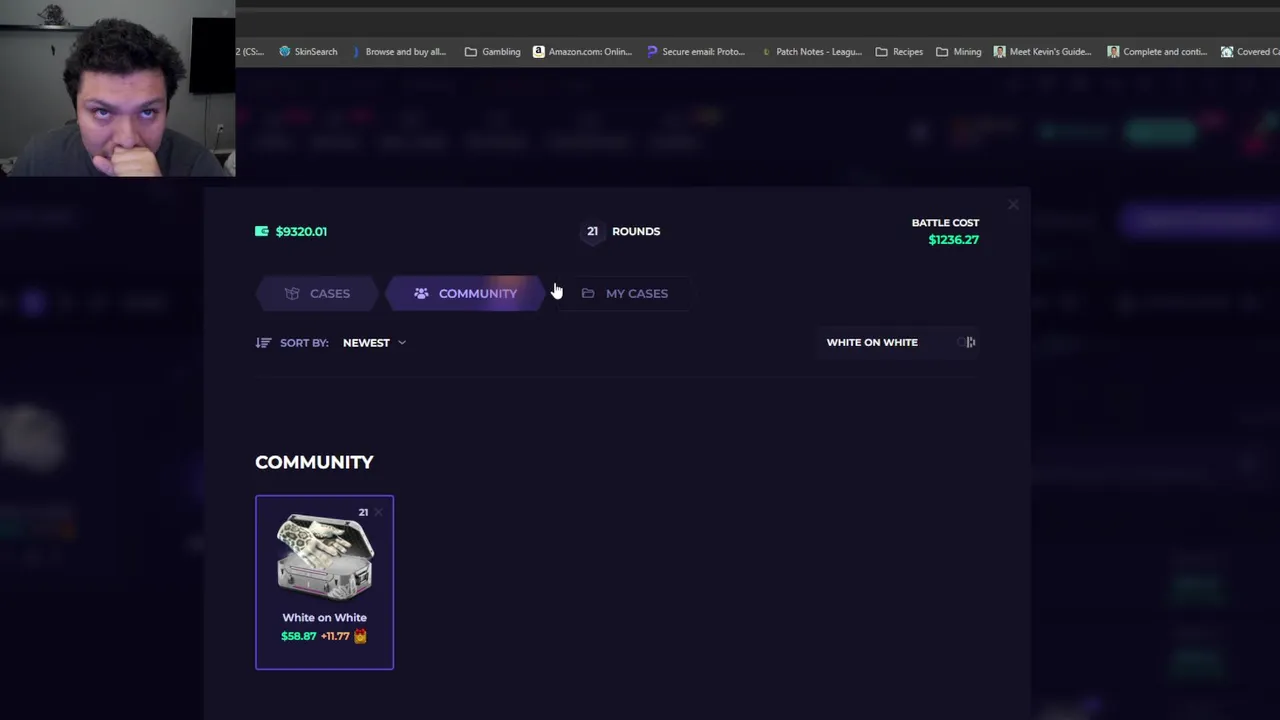Click the Community section heading

tap(314, 462)
